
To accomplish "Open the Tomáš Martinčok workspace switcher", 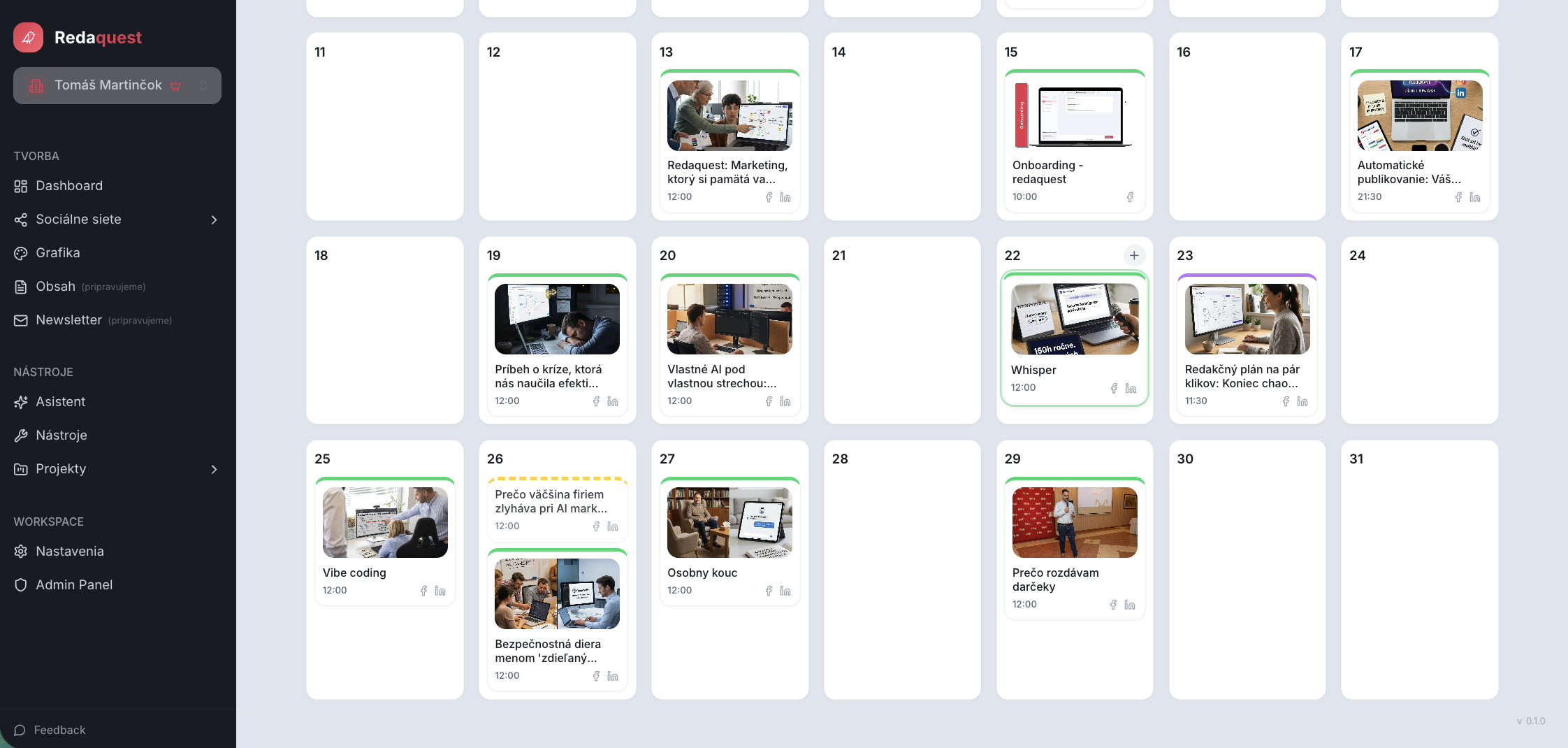I will pyautogui.click(x=117, y=85).
